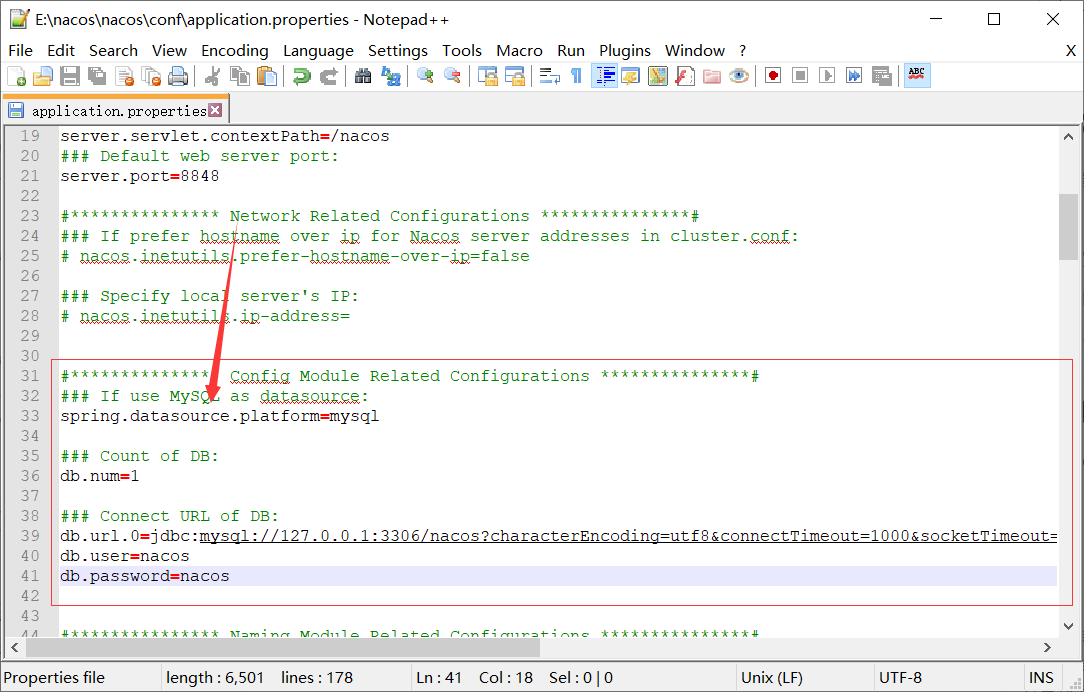The width and height of the screenshot is (1084, 692).
Task: Open a file using the folder icon
Action: (x=43, y=75)
